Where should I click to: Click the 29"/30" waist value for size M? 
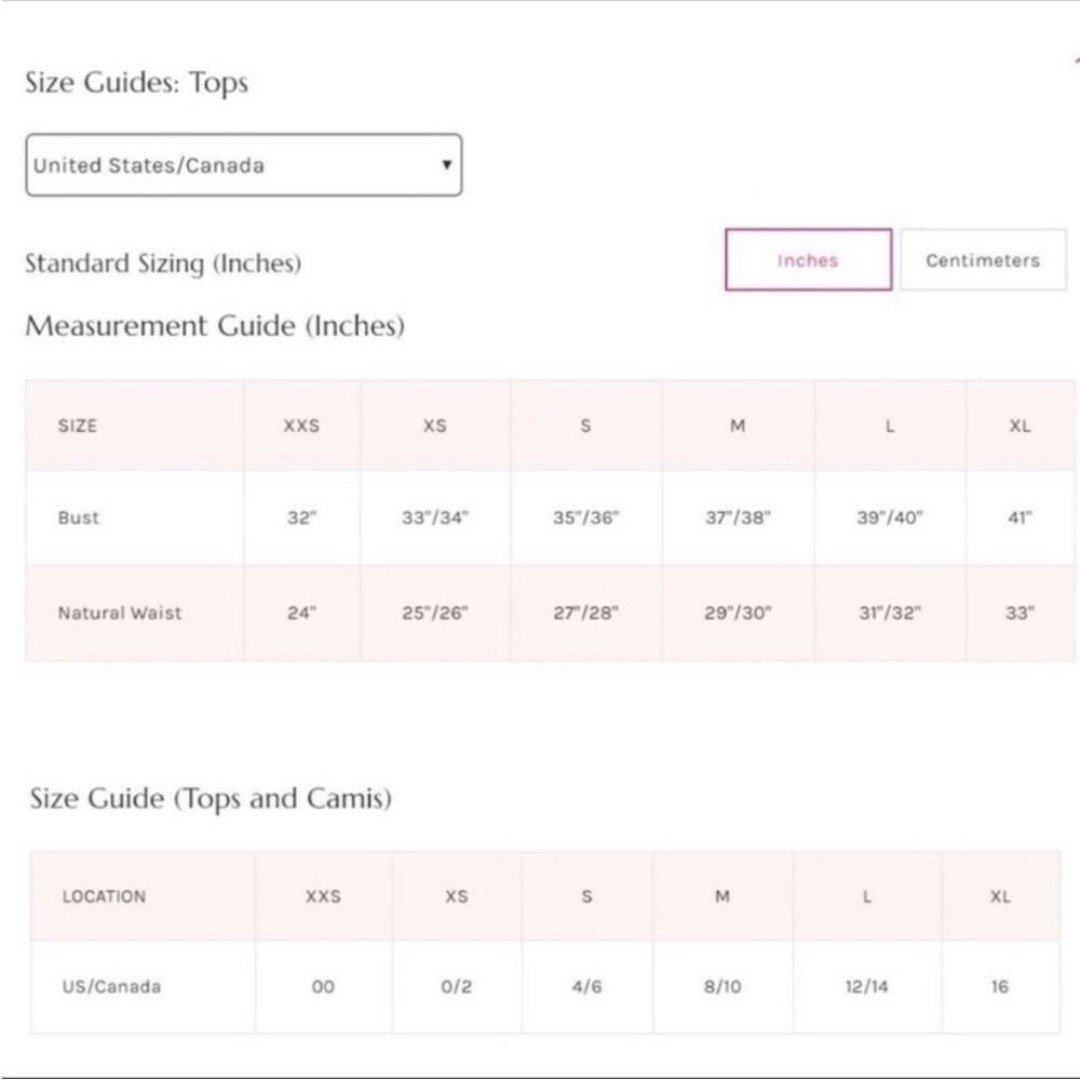click(x=738, y=613)
